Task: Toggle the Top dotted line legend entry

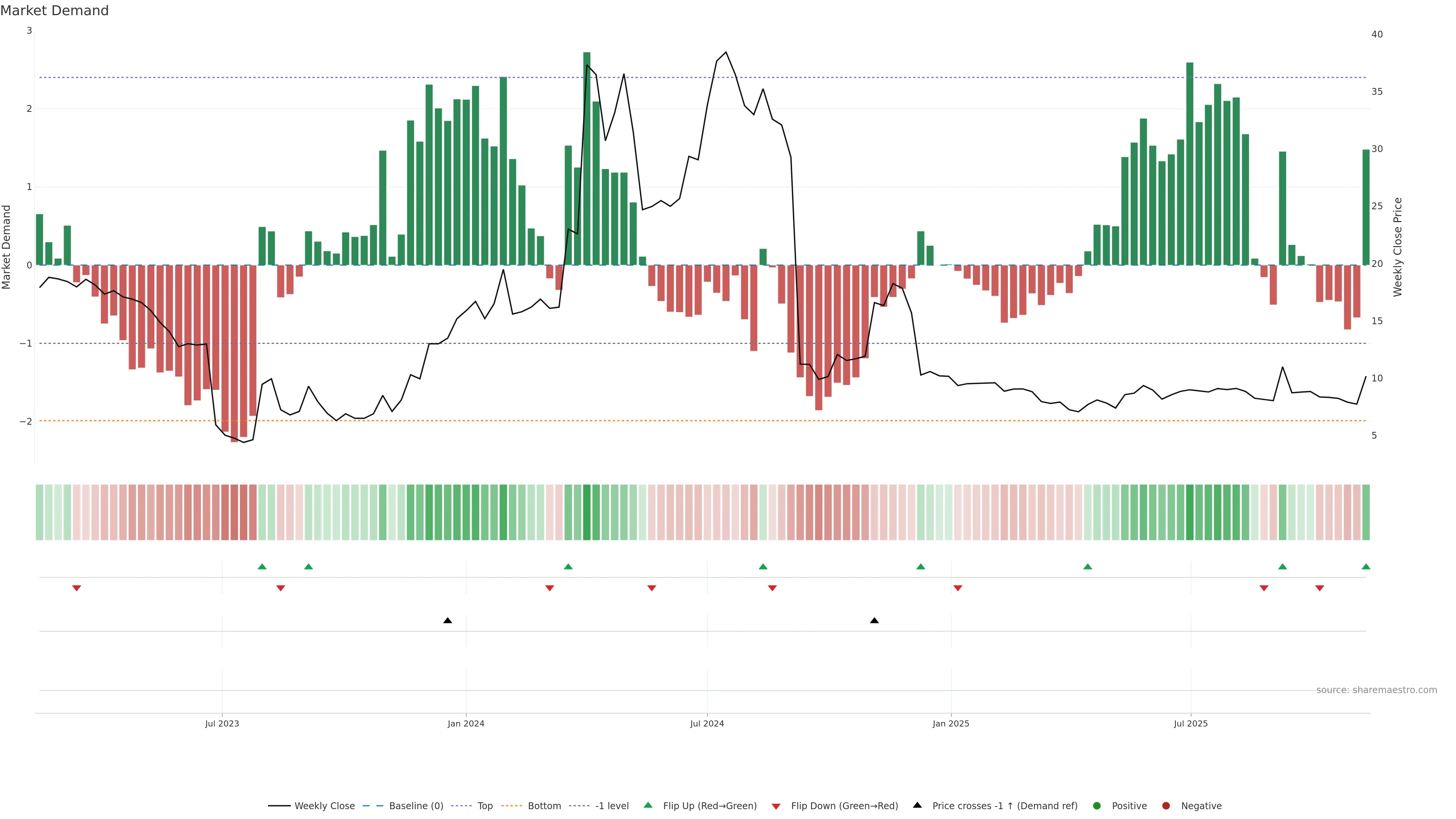Action: (485, 806)
